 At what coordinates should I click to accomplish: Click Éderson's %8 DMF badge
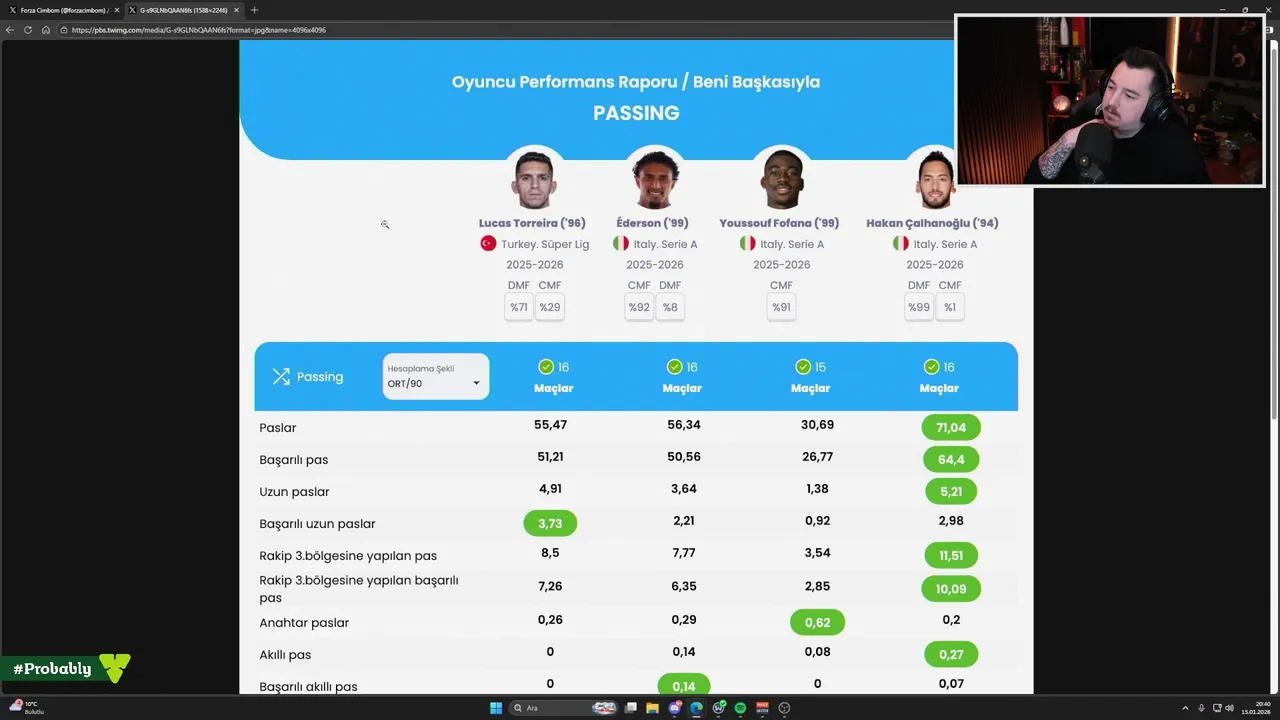click(670, 307)
